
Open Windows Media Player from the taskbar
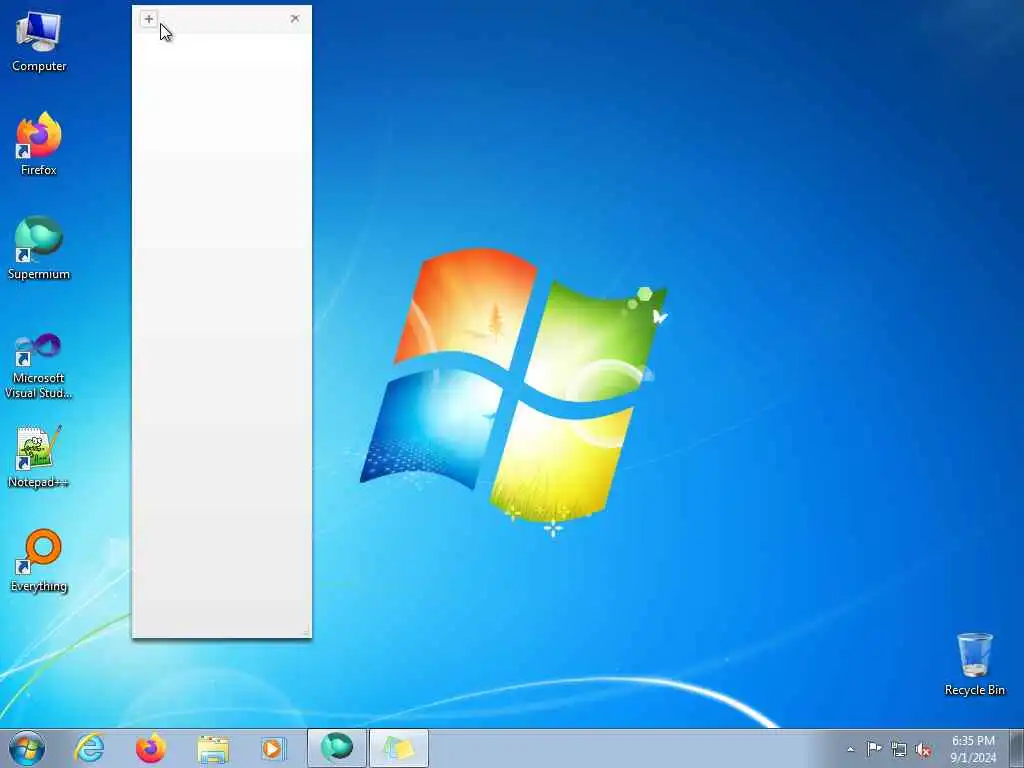point(273,748)
